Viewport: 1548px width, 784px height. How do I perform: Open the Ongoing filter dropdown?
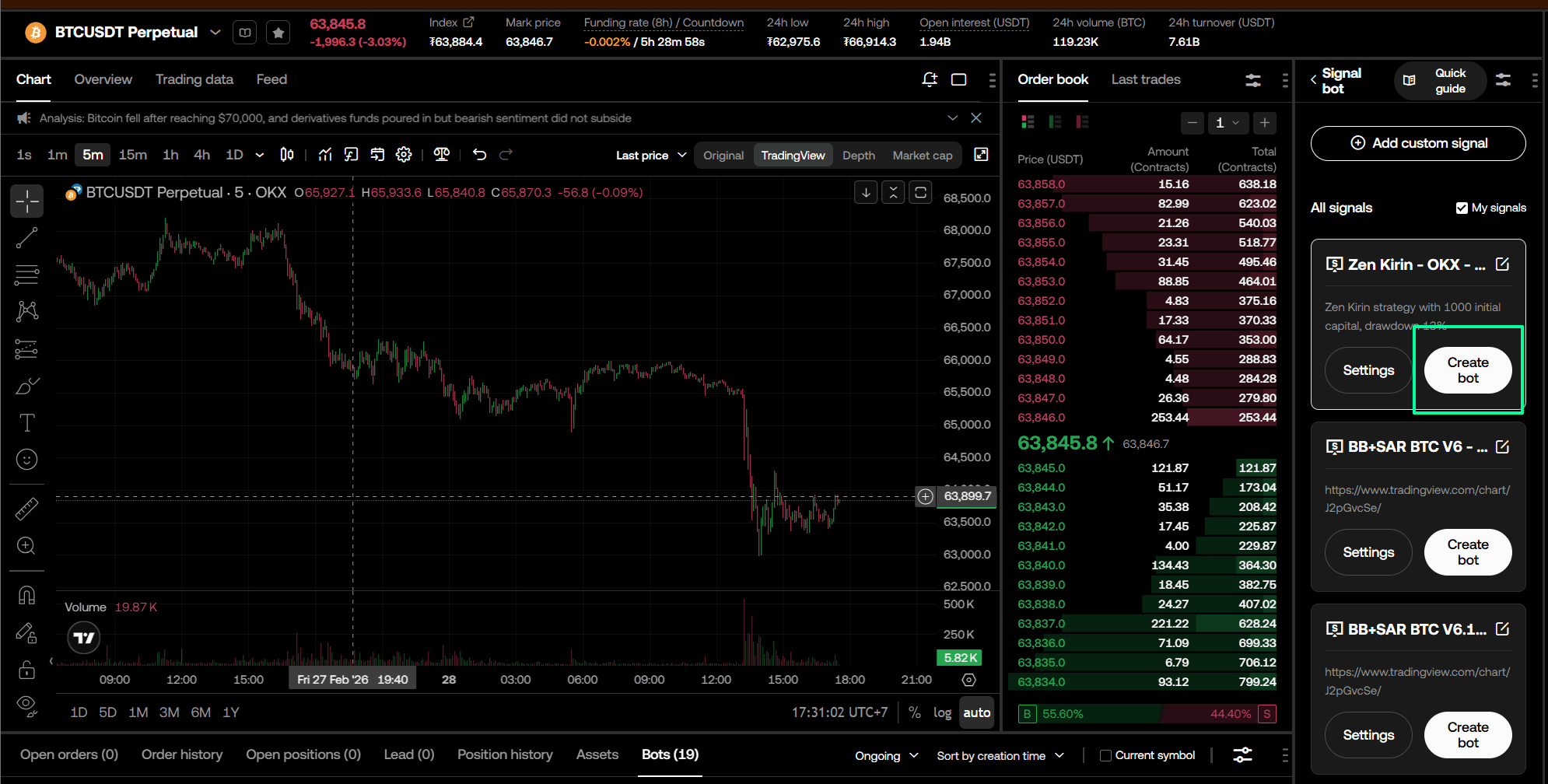886,755
